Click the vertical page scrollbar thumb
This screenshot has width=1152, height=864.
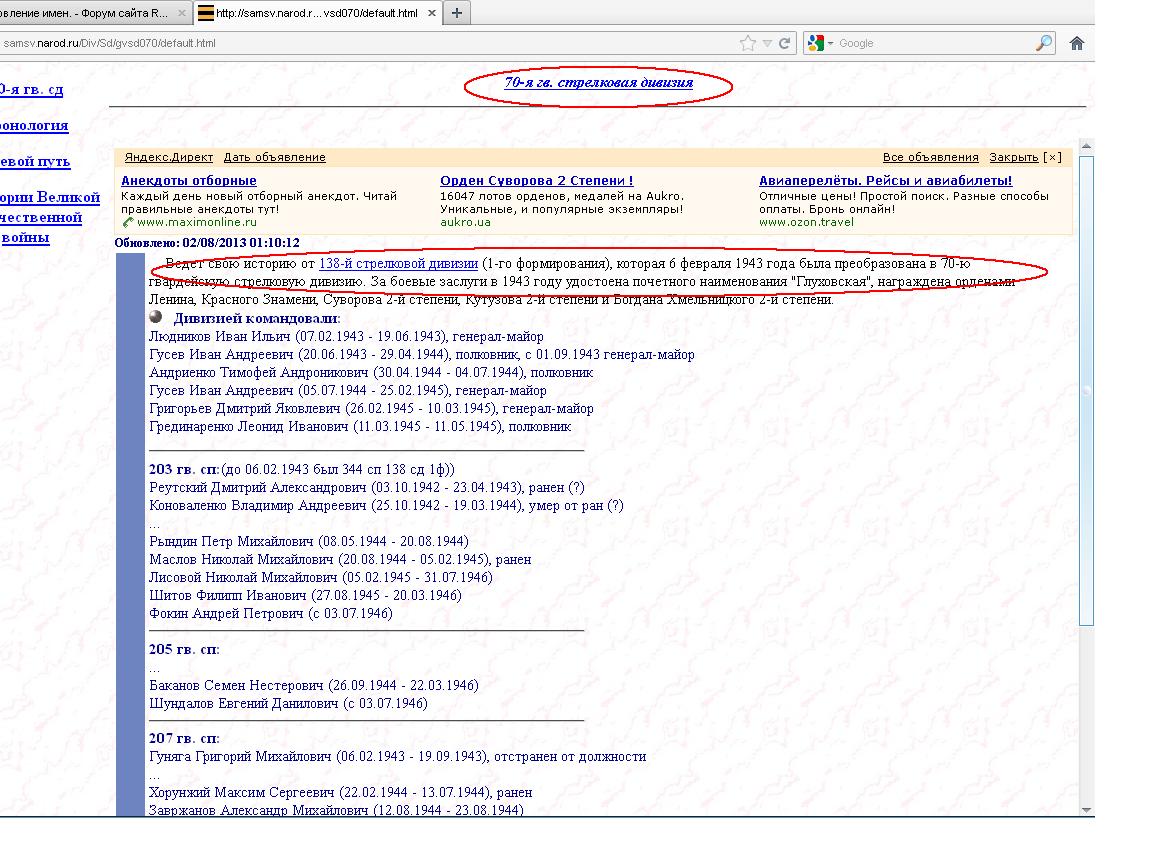point(1087,390)
